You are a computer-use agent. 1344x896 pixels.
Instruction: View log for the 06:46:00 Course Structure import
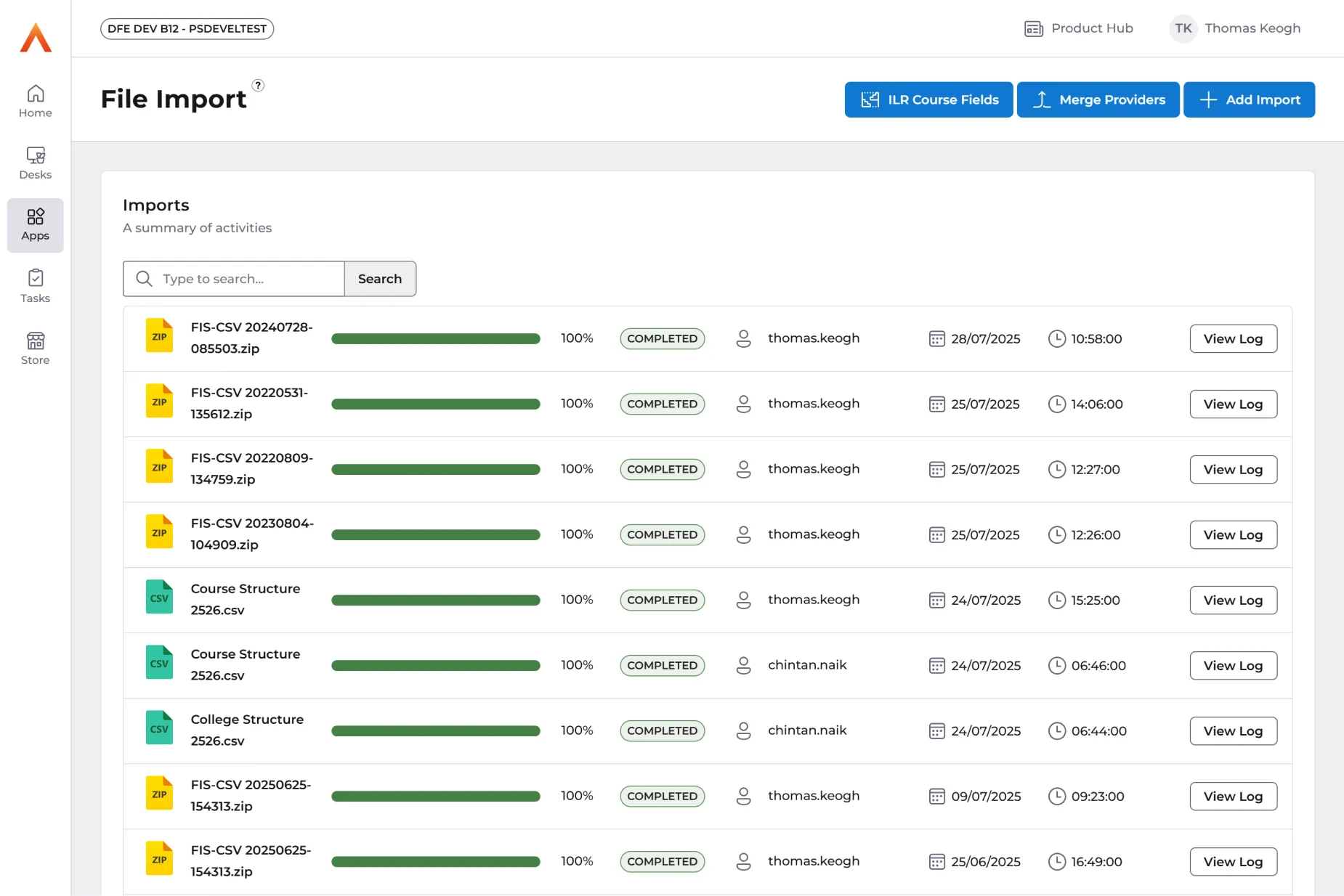coord(1232,666)
